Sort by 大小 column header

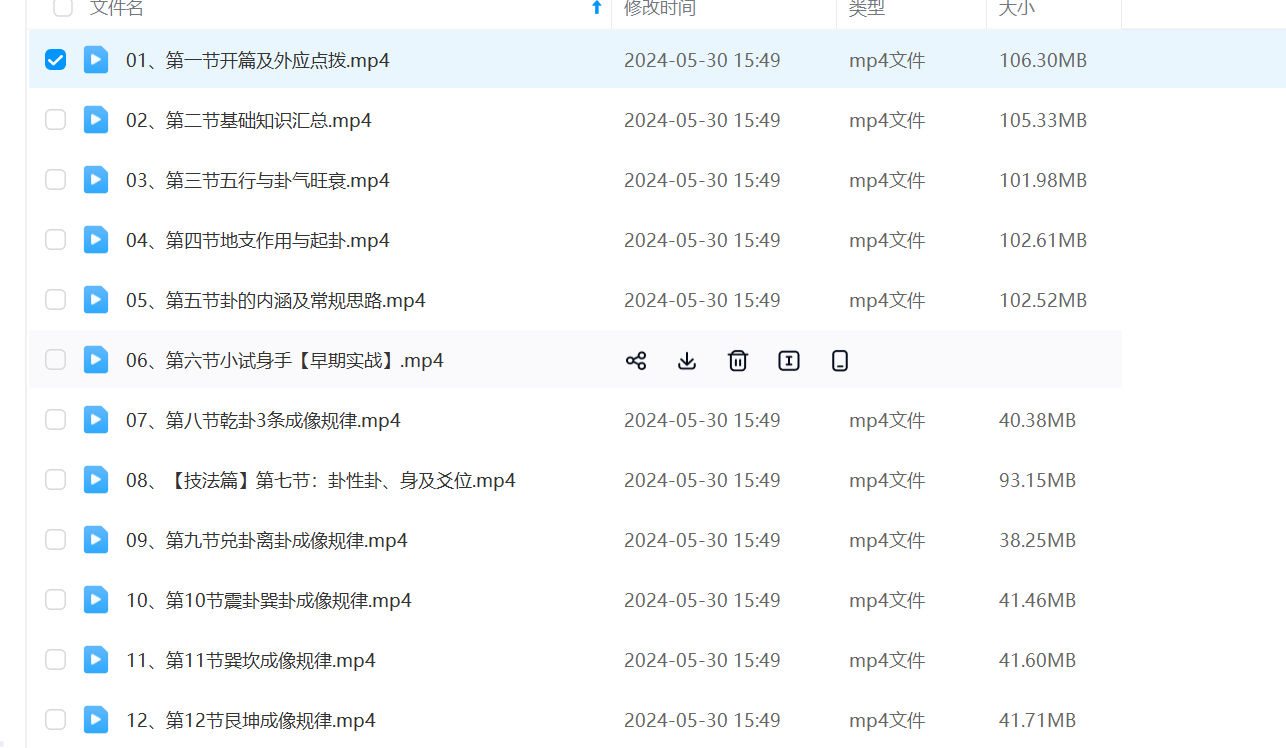1017,8
